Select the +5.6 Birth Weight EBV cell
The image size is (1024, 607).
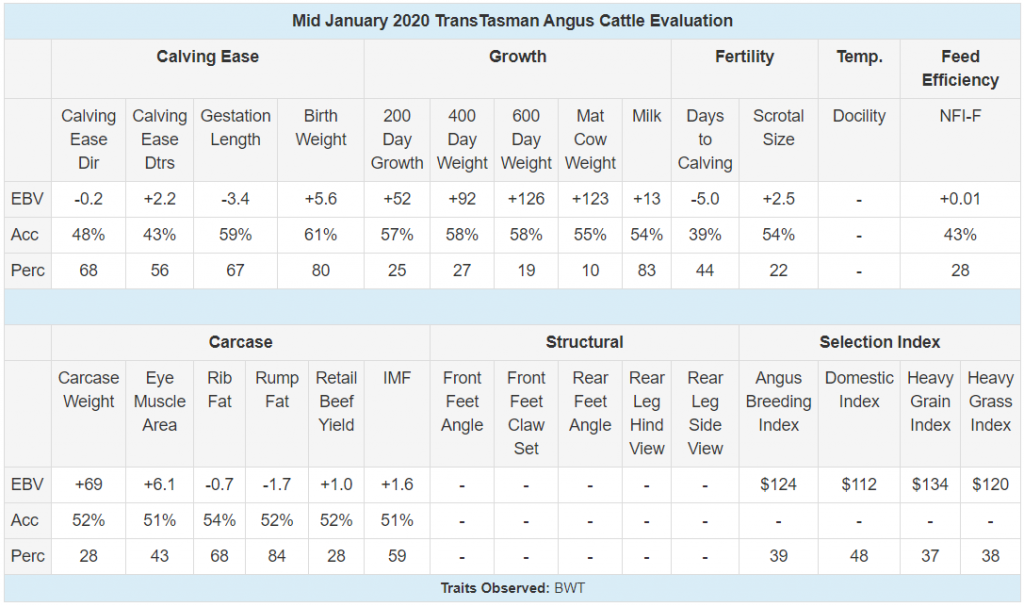click(321, 199)
